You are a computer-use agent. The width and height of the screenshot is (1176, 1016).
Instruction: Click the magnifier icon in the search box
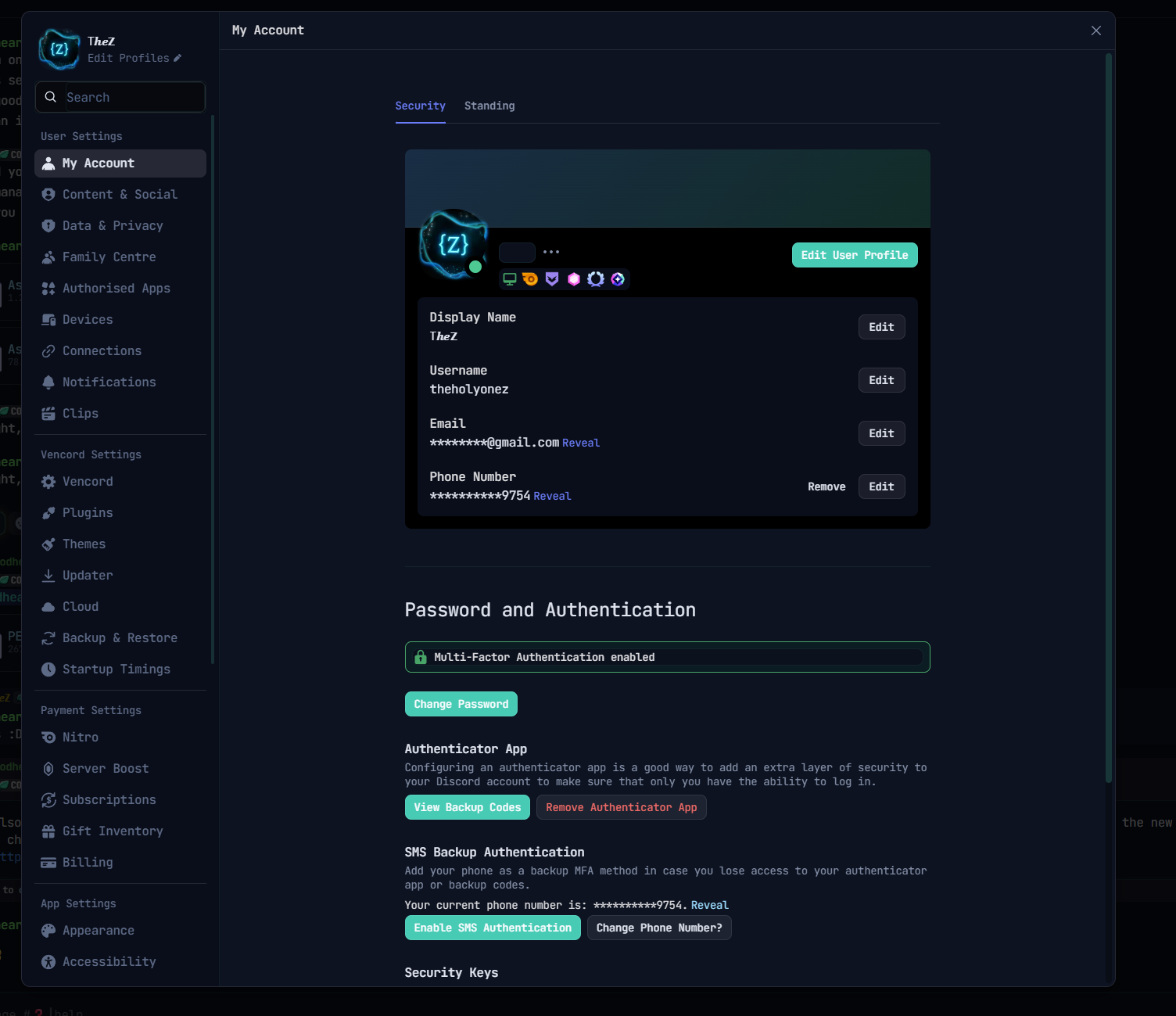[51, 97]
